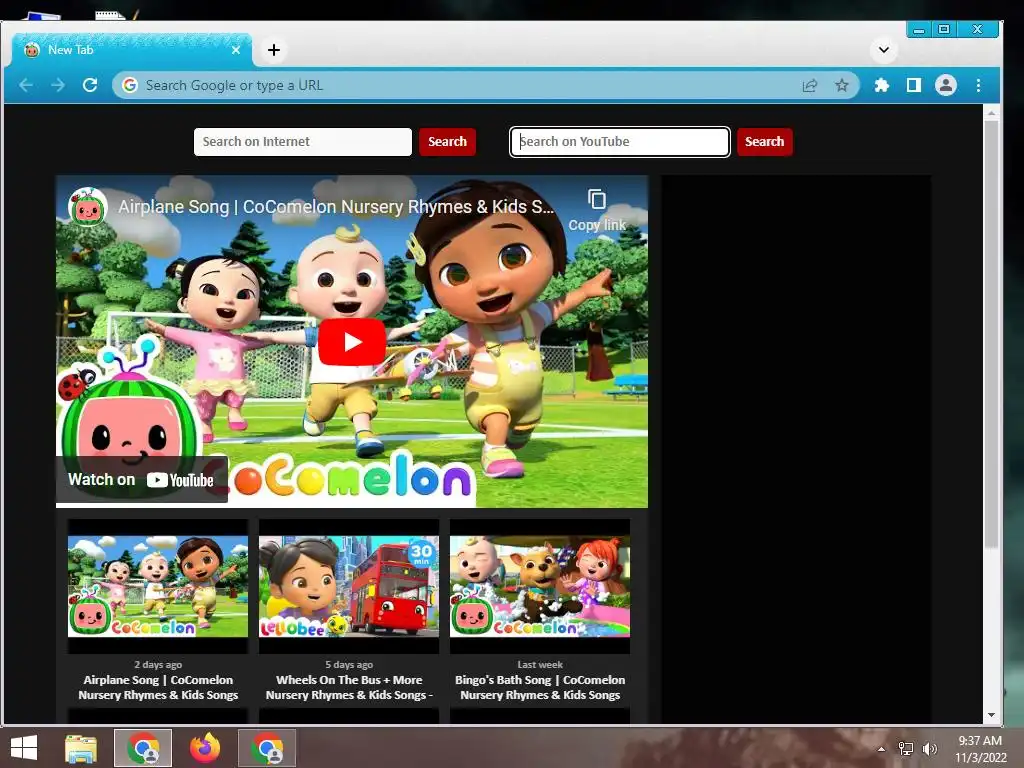1024x768 pixels.
Task: Toggle the browser side panel
Action: click(914, 85)
